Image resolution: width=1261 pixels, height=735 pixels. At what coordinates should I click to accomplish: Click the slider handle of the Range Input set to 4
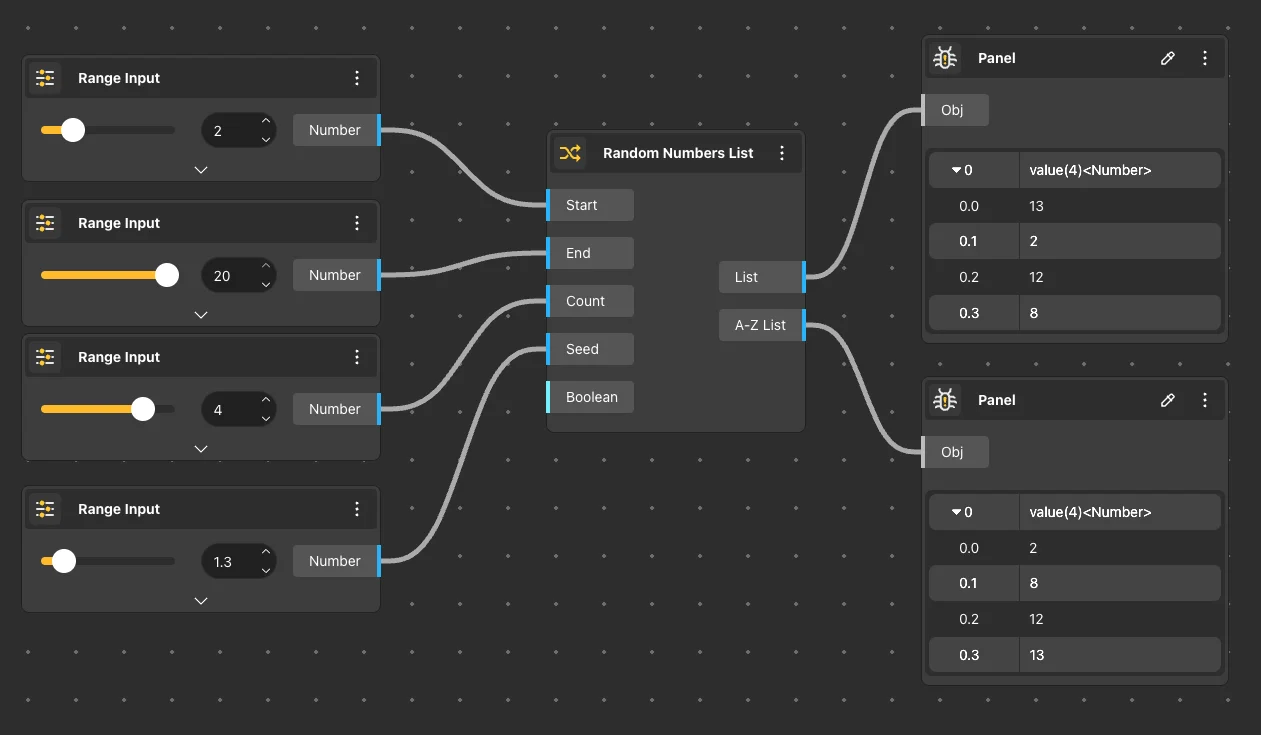point(143,409)
